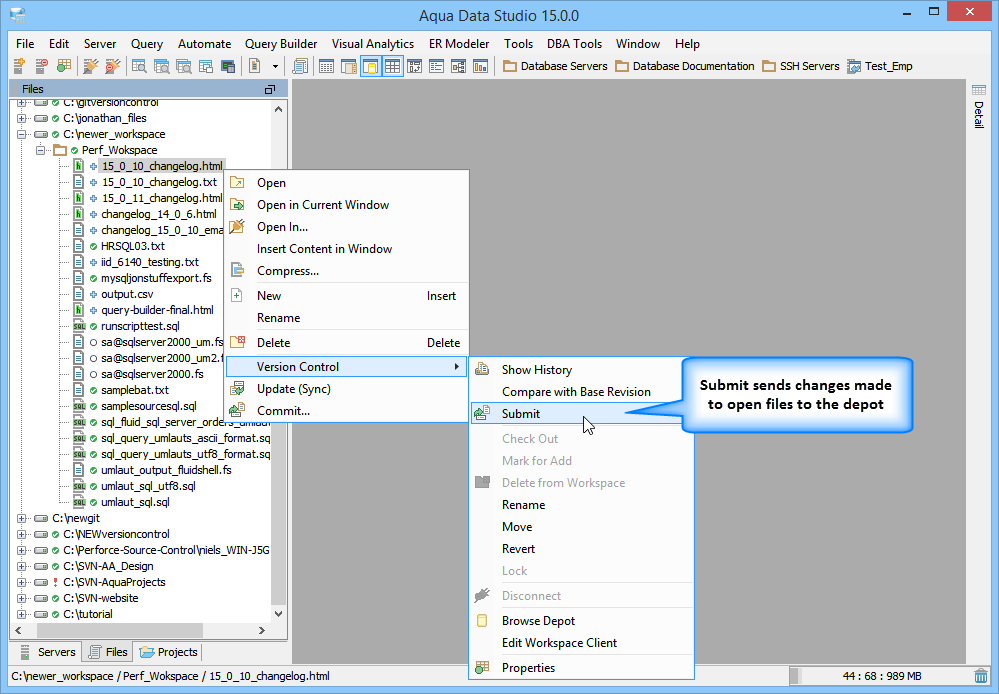Viewport: 999px width, 694px height.
Task: Open the SSH Servers bookmark folder
Action: pos(801,66)
